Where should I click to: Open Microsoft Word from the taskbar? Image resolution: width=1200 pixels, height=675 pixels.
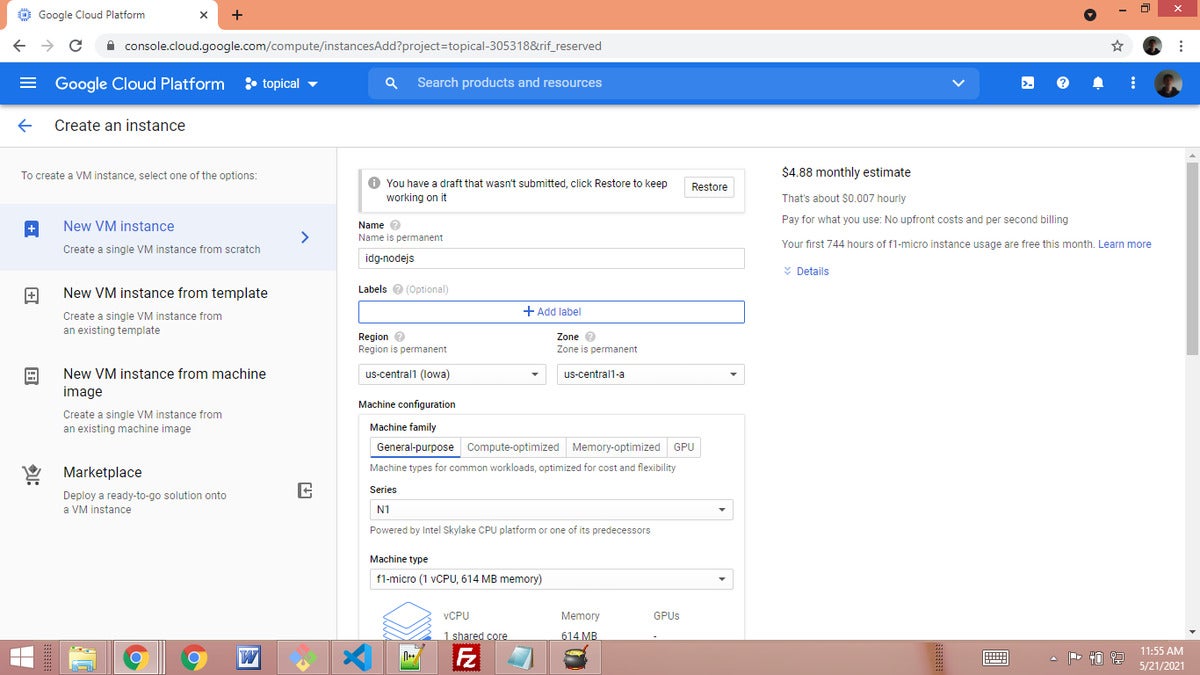coord(248,657)
